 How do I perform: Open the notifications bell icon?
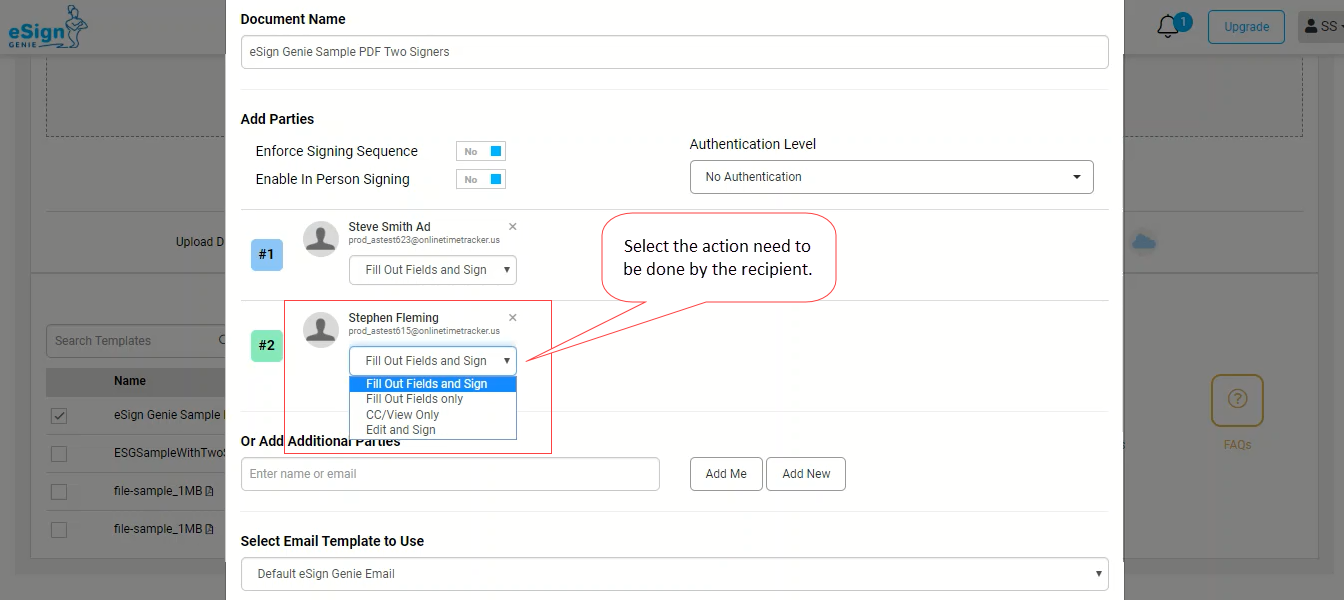pyautogui.click(x=1168, y=27)
